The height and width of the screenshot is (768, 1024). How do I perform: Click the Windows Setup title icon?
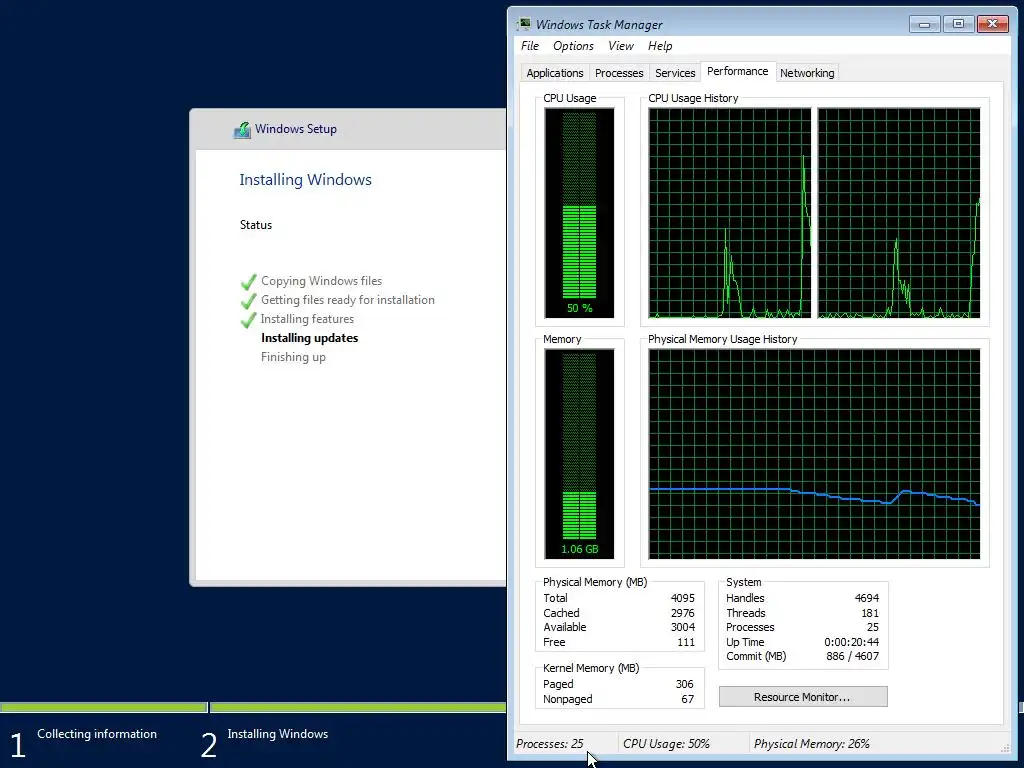click(242, 129)
